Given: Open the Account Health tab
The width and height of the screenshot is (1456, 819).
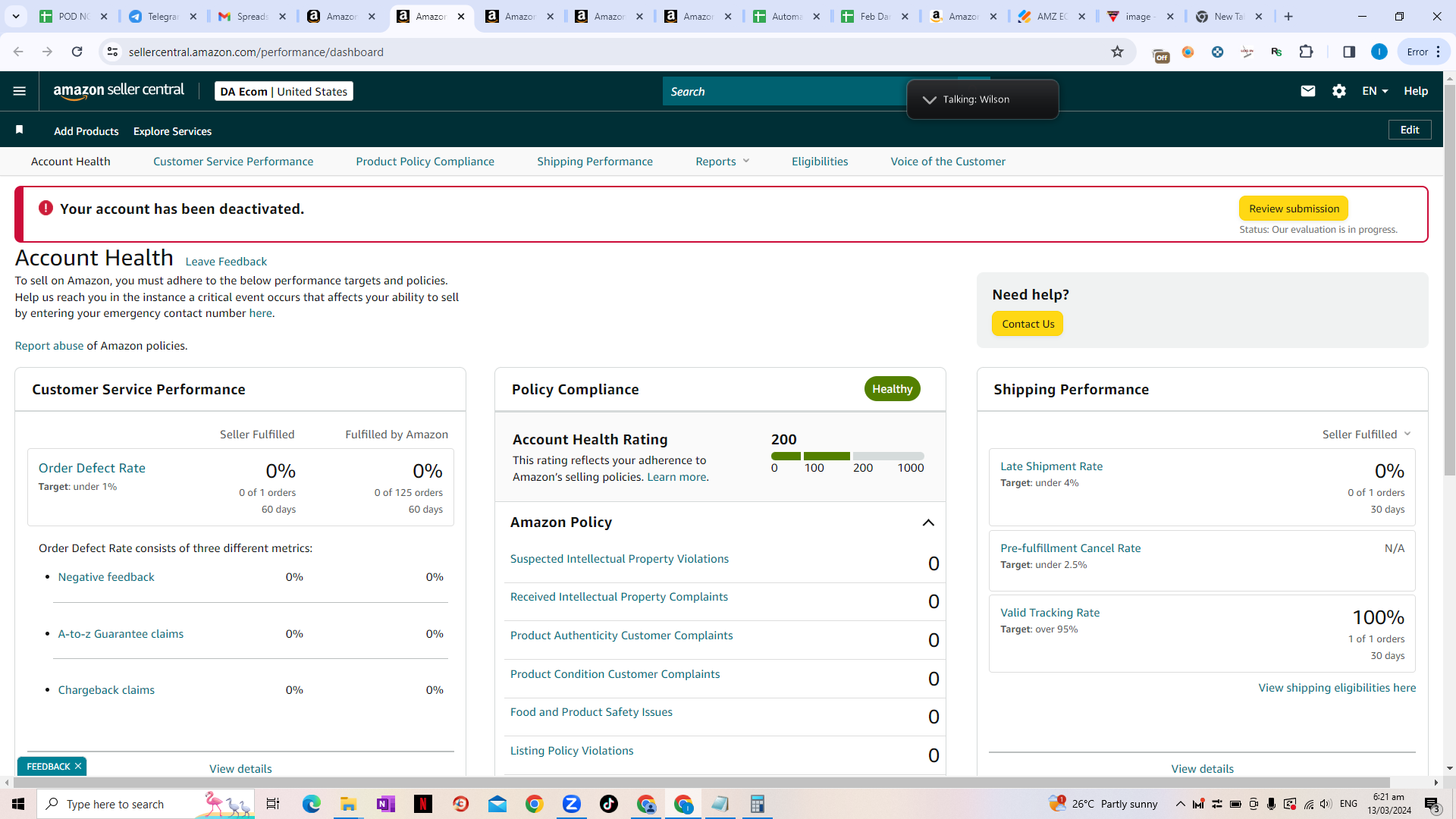Looking at the screenshot, I should coord(71,162).
